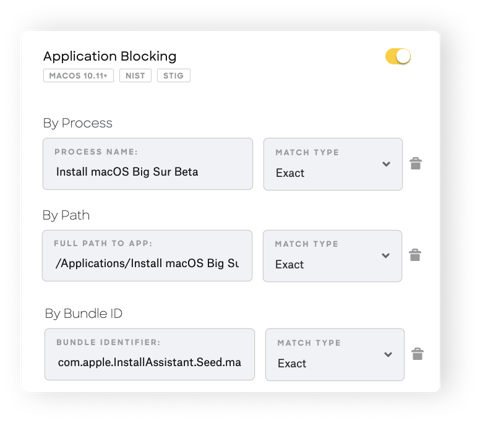Remove the By Path rule using trash icon
This screenshot has height=423, width=480.
click(415, 255)
